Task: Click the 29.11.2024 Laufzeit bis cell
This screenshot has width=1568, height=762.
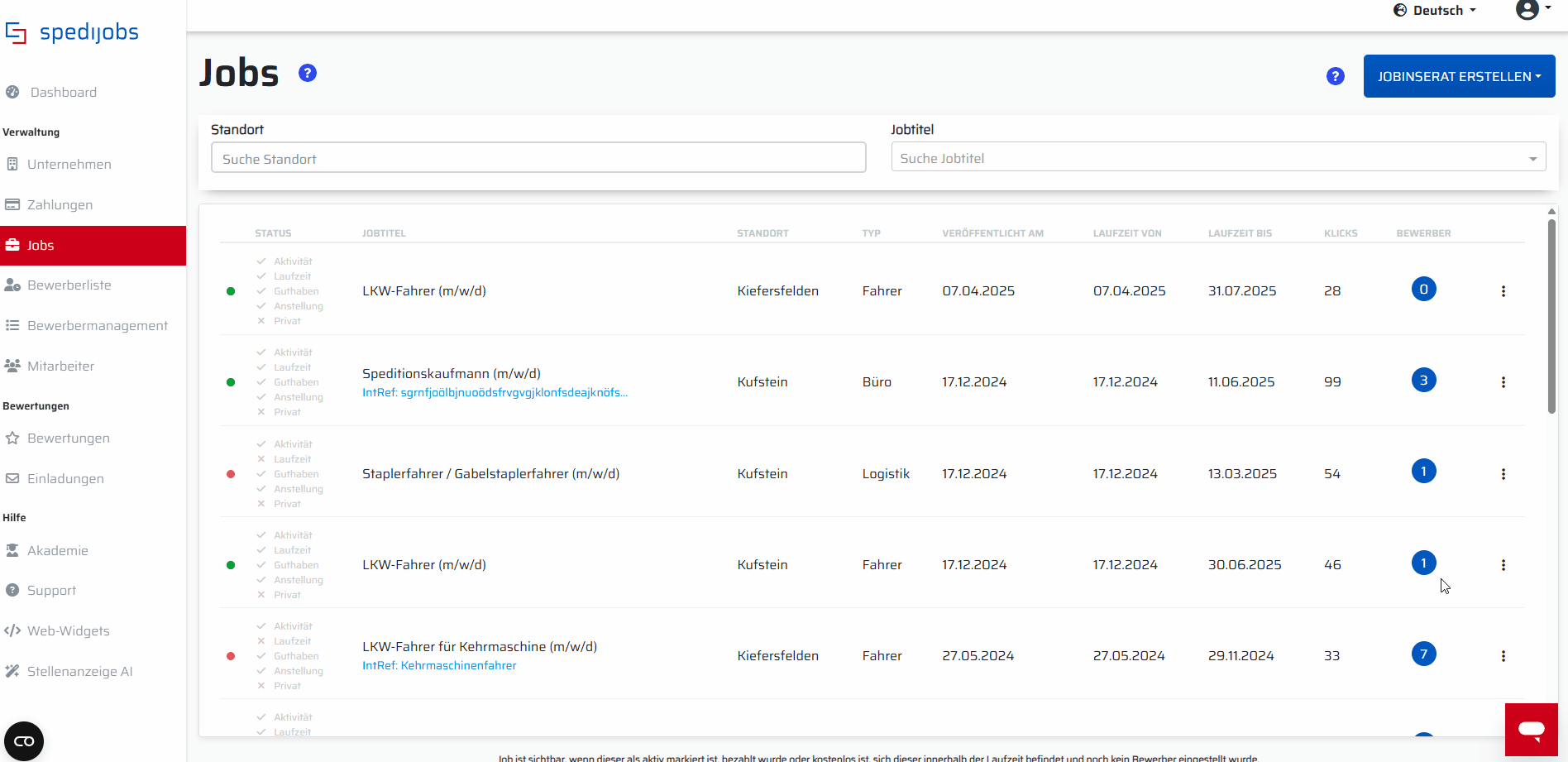Action: pyautogui.click(x=1241, y=655)
